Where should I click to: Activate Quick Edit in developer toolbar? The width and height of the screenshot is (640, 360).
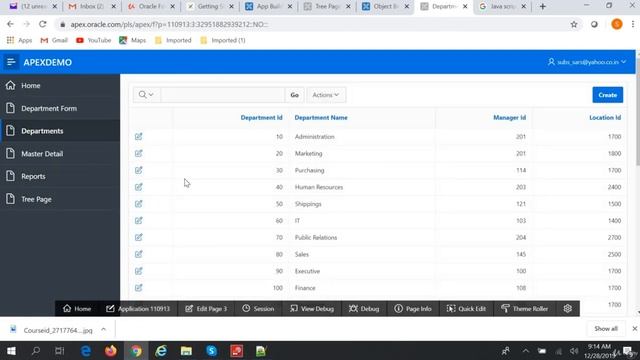[466, 309]
